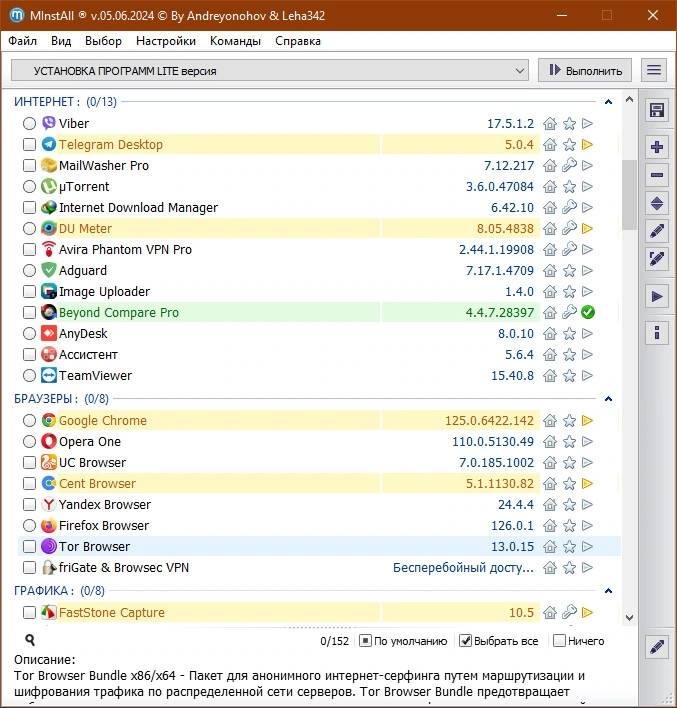
Task: Open the Выбор menu
Action: coord(103,41)
